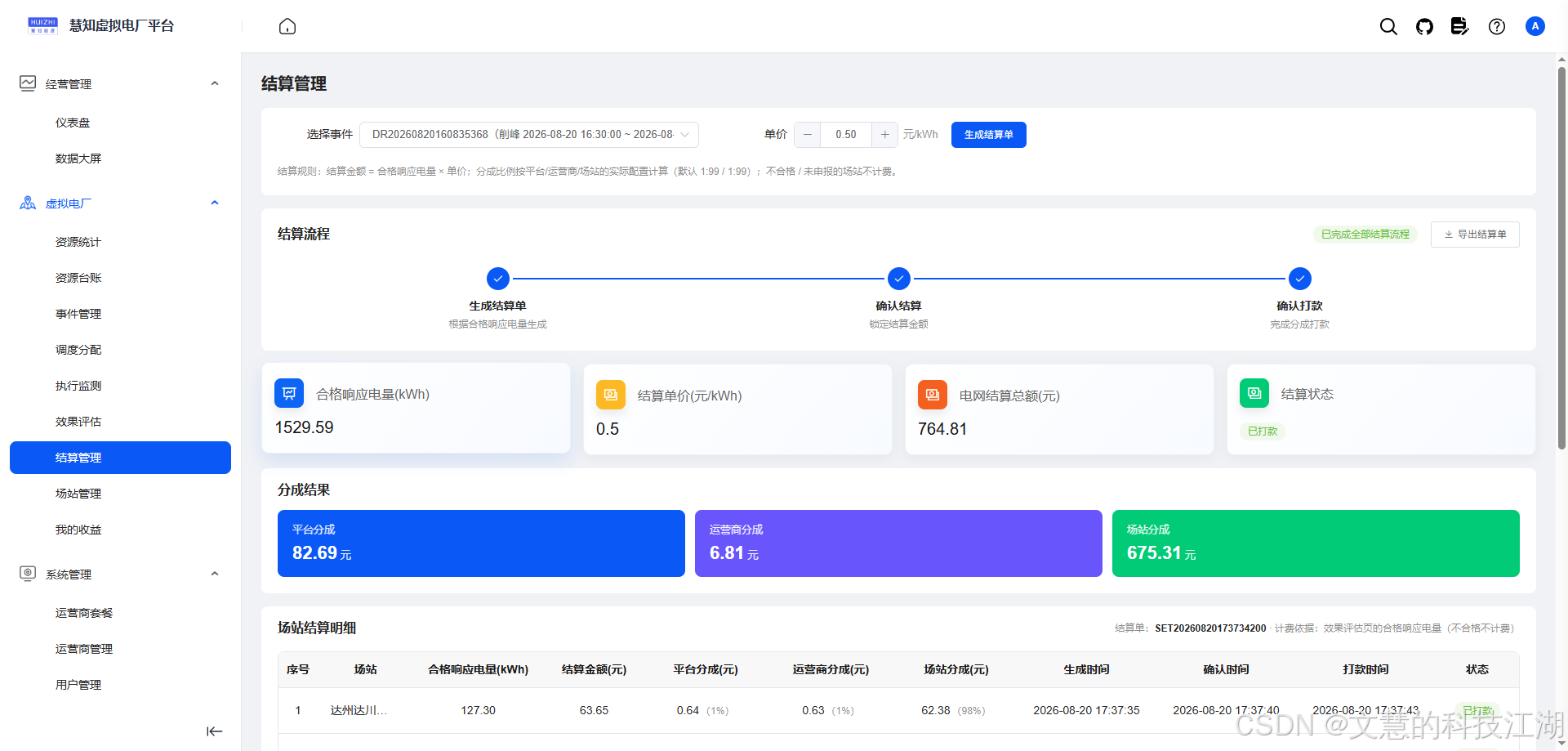This screenshot has height=751, width=1568.
Task: Open 仪表盘 menu item
Action: click(x=120, y=123)
